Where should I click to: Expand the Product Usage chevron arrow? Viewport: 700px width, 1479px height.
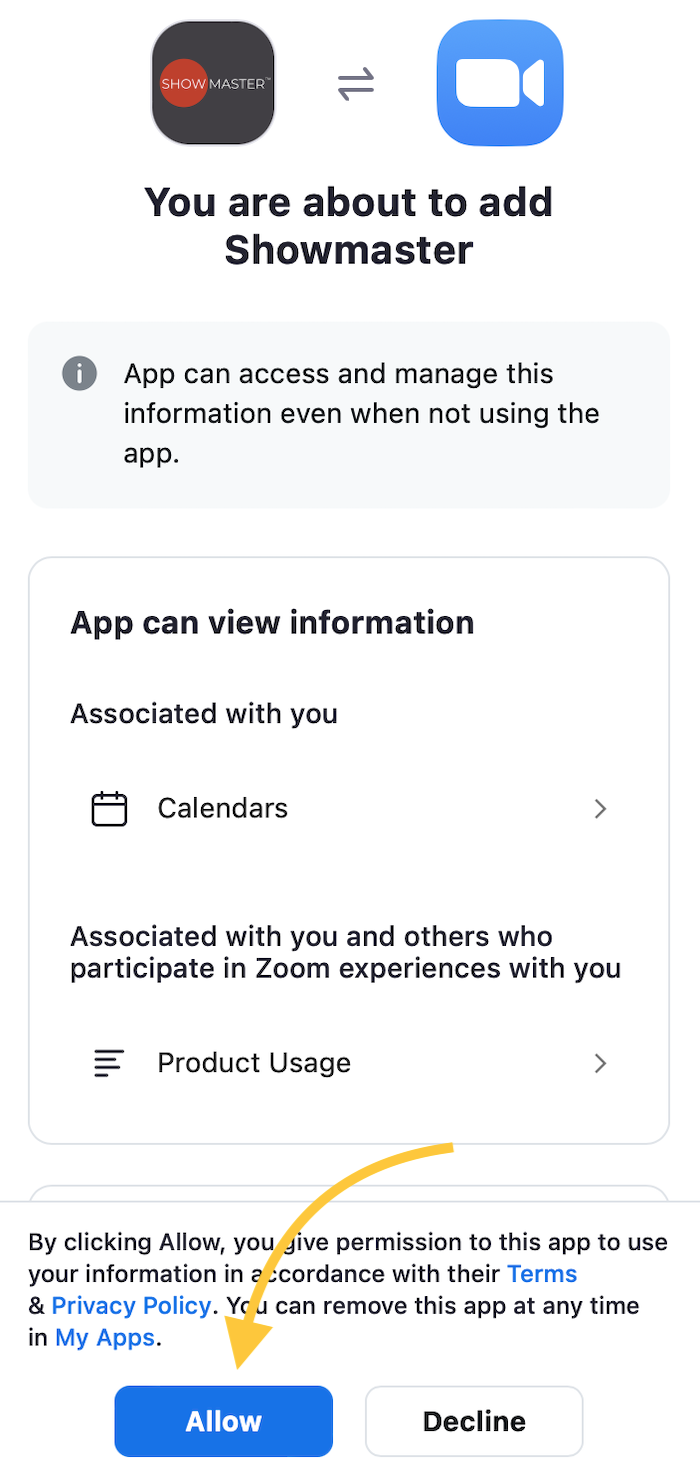[x=600, y=1063]
